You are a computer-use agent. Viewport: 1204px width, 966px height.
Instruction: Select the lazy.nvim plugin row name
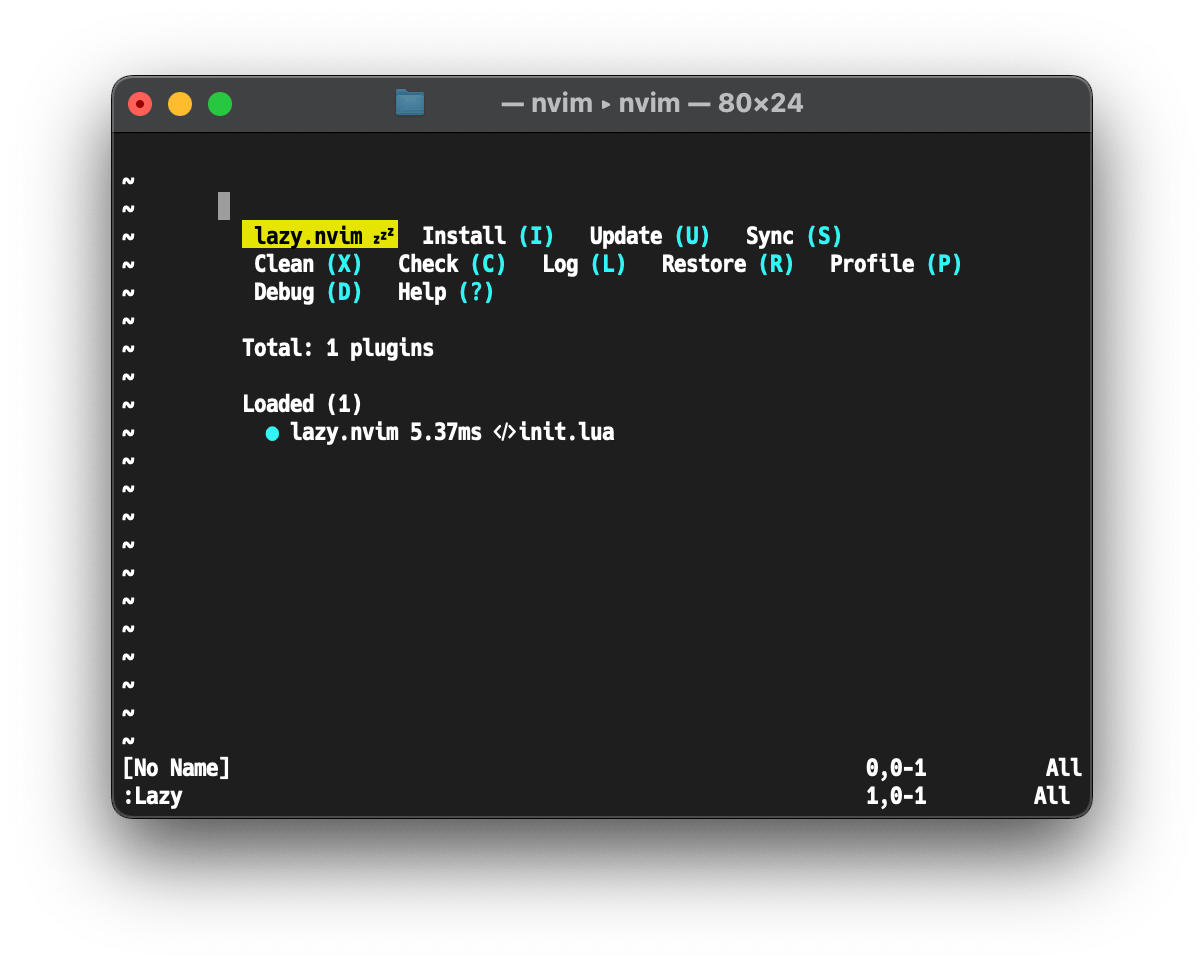(x=344, y=433)
